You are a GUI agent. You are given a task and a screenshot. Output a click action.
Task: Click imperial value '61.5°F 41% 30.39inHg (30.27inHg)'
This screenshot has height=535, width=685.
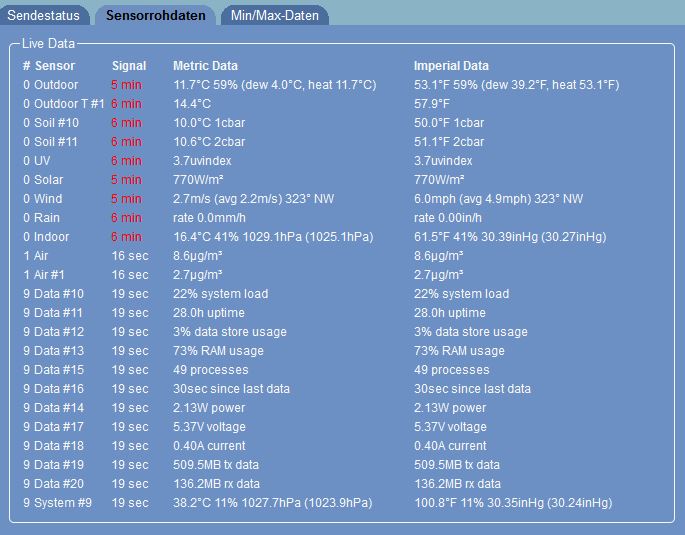pyautogui.click(x=510, y=237)
